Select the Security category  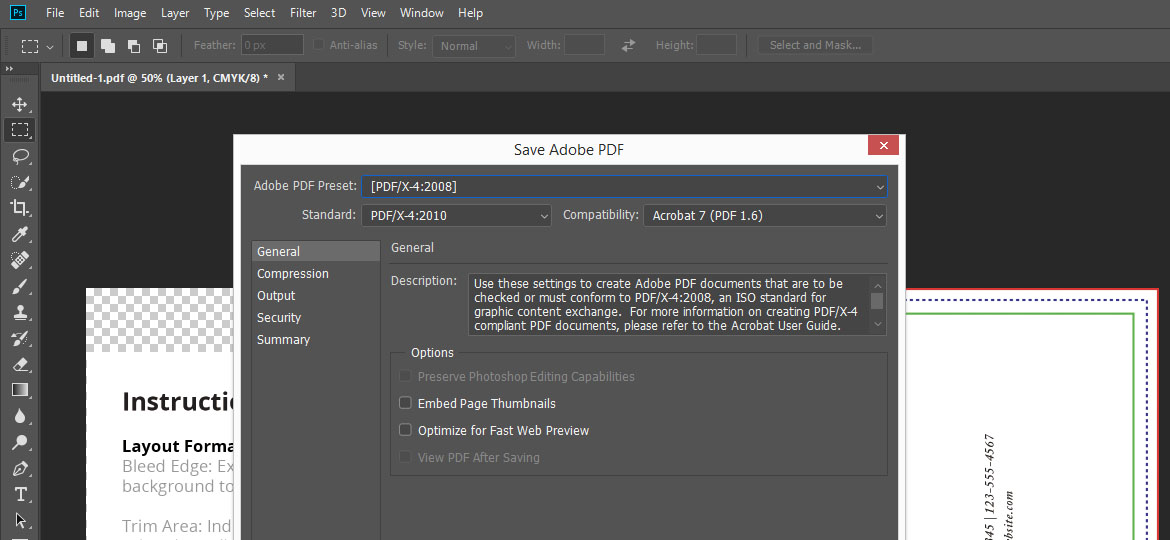(316, 317)
